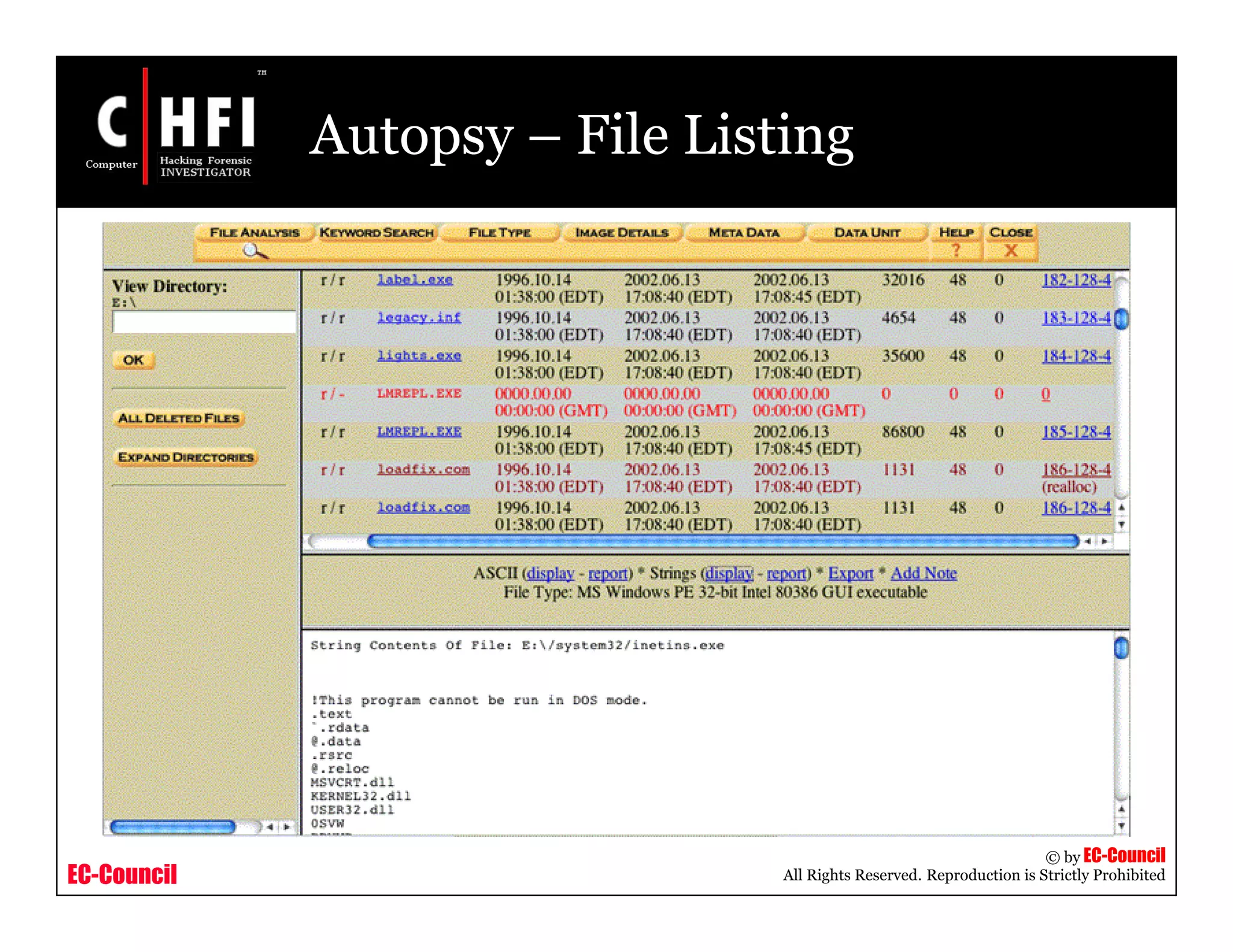Click the Help question mark icon
The image size is (1233, 952).
click(x=955, y=250)
